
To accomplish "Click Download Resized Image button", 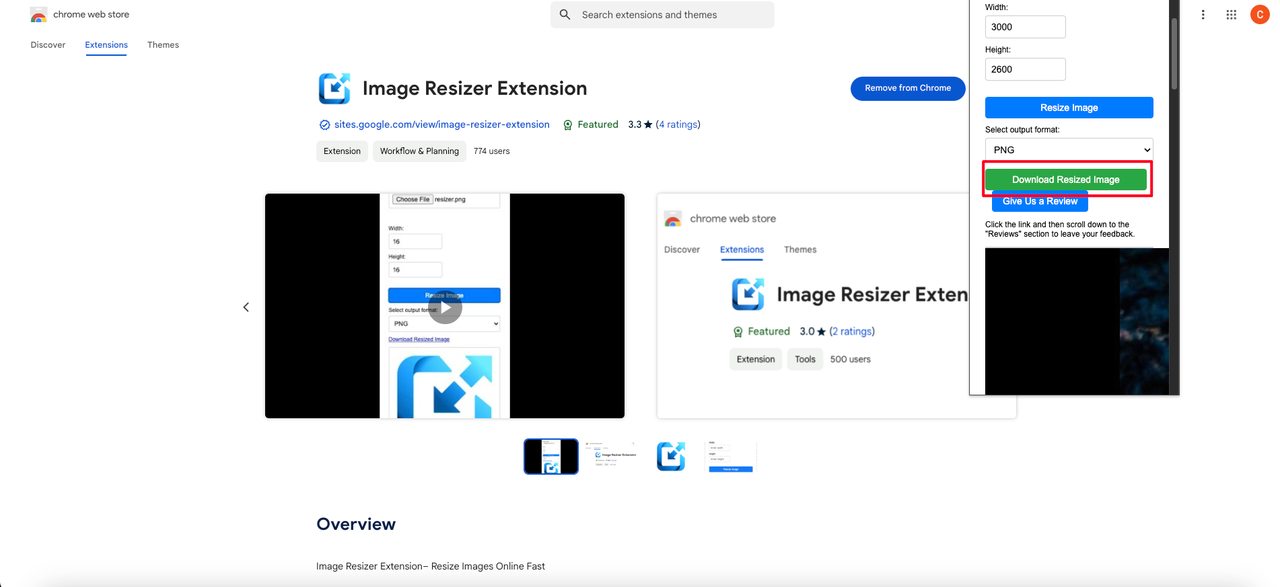I will pyautogui.click(x=1066, y=179).
